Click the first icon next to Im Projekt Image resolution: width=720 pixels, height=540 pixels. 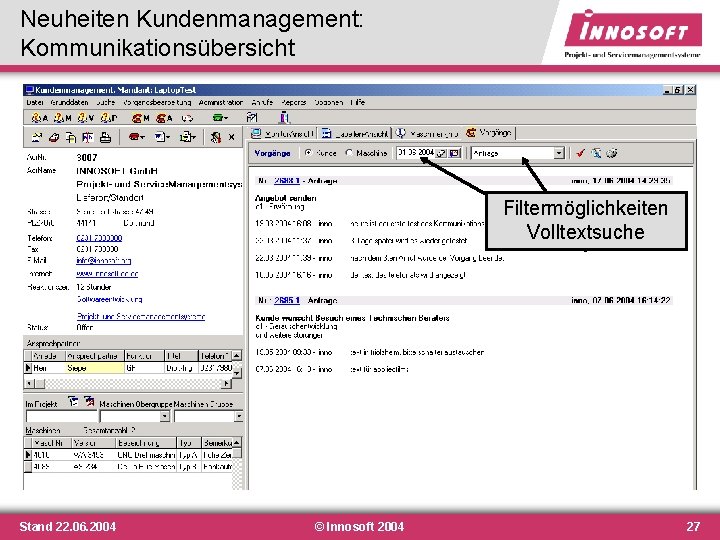tap(73, 402)
